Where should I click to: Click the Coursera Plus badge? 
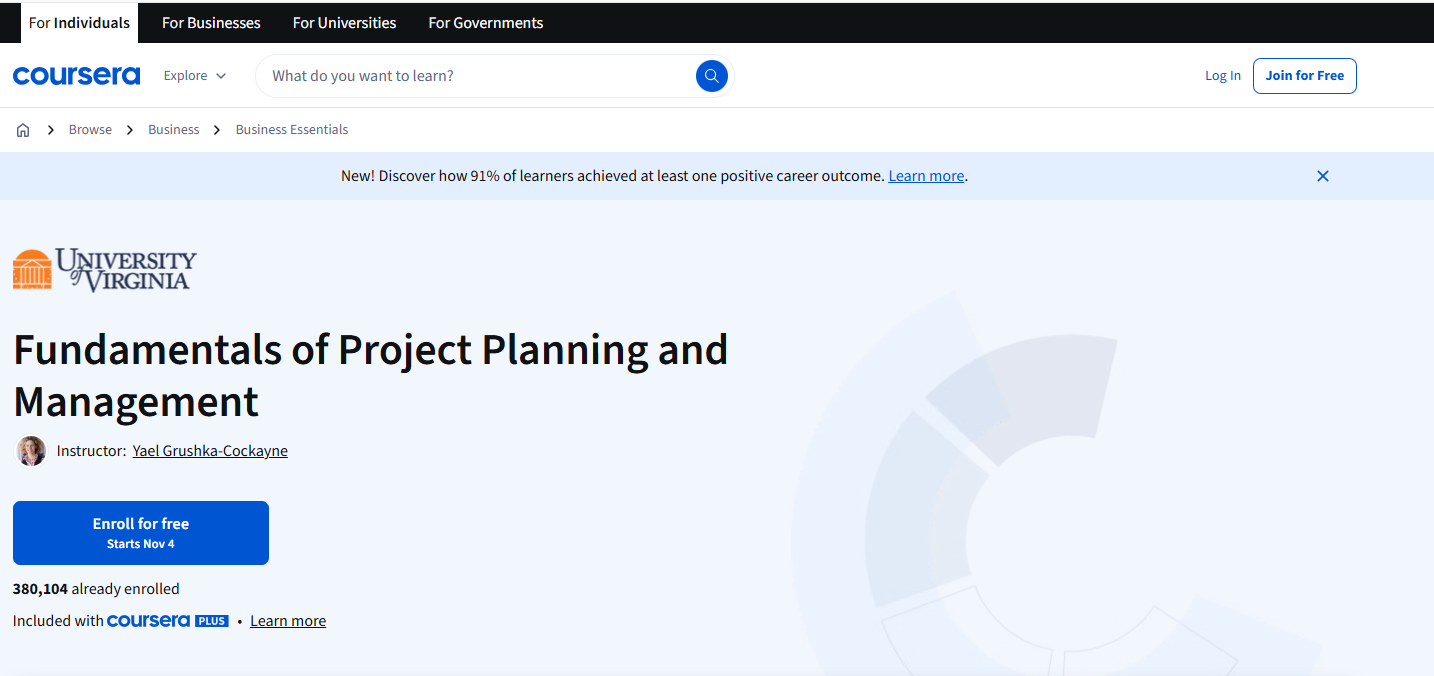coord(167,620)
